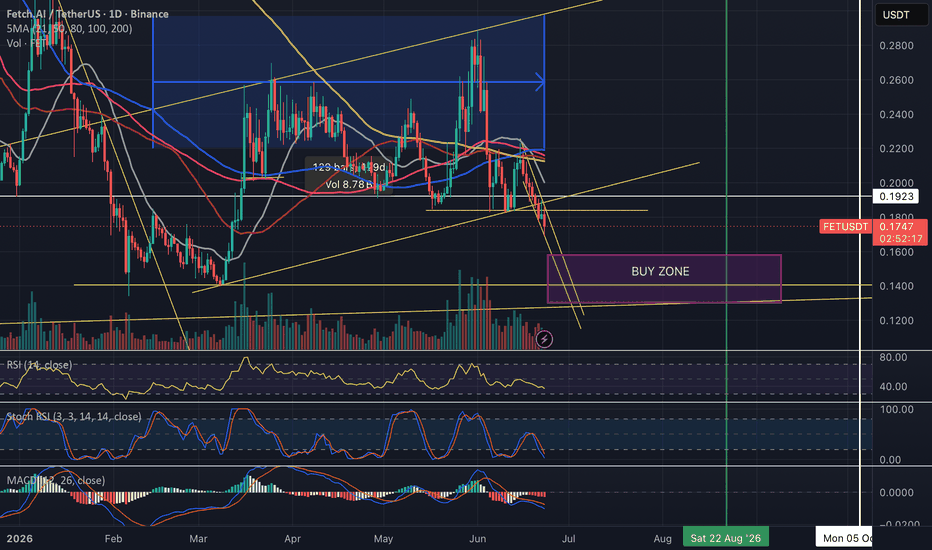Image resolution: width=932 pixels, height=550 pixels.
Task: Click the Apr label on time axis
Action: pos(292,539)
